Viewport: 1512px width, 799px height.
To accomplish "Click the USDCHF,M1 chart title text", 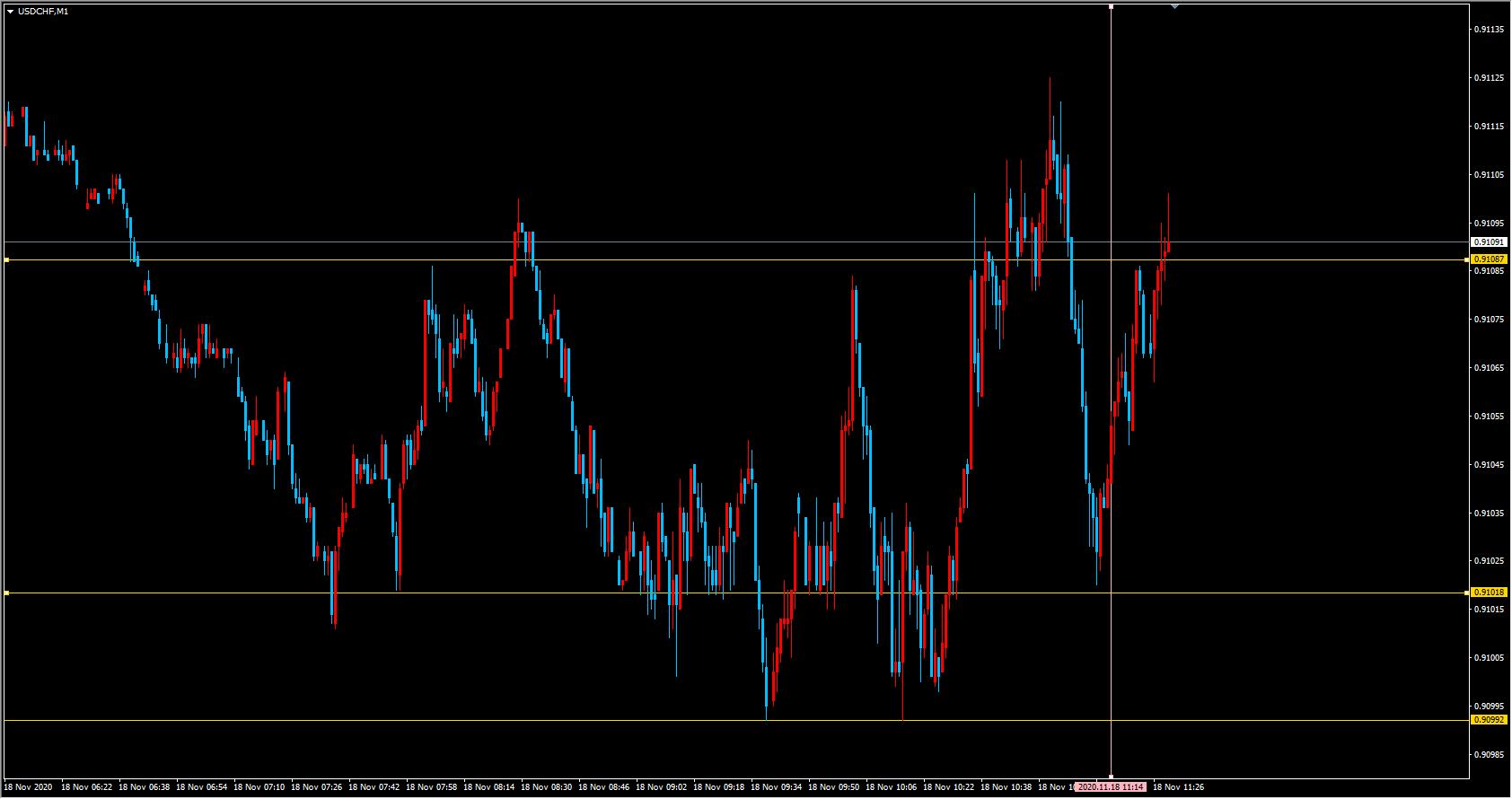I will point(43,12).
